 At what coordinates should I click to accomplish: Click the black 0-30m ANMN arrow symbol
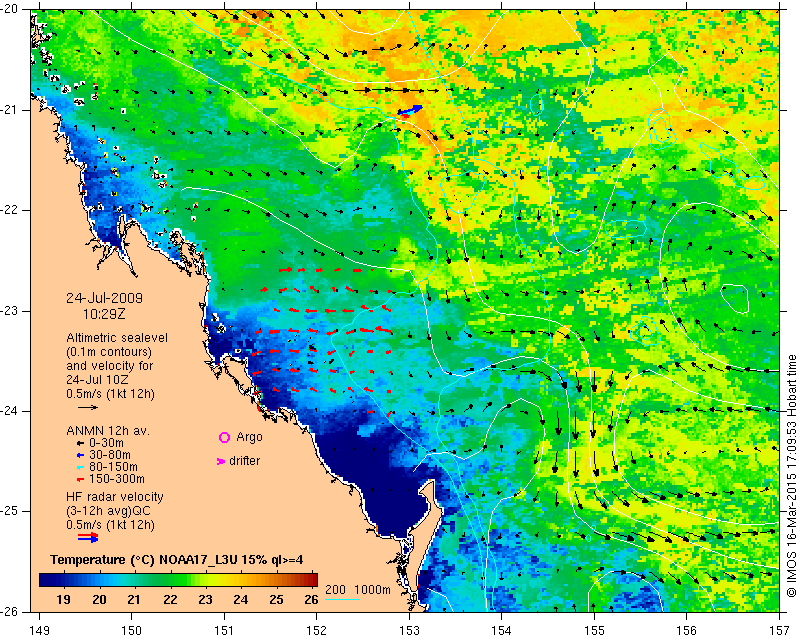[x=80, y=444]
